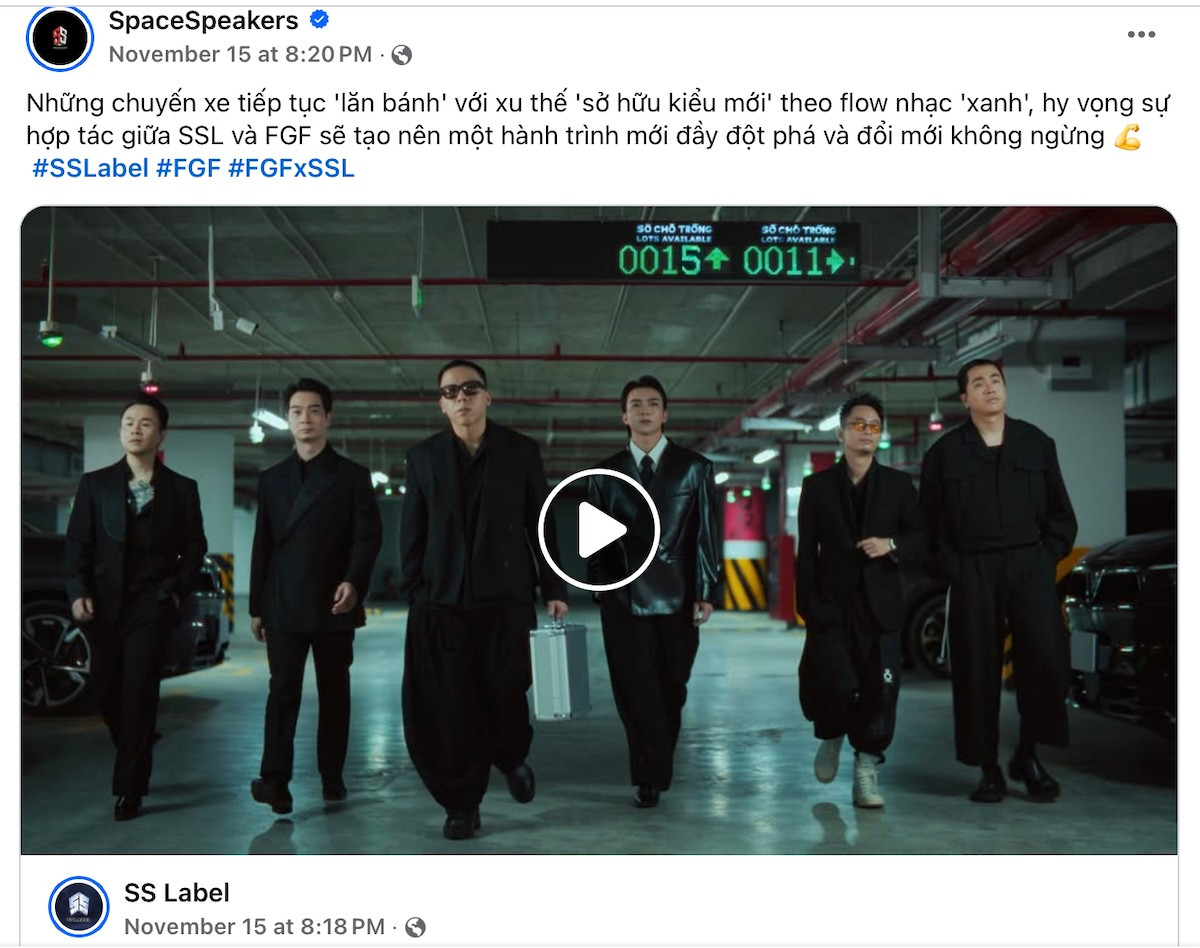Open the November 15 at 8:18 PM timestamp
Image resolution: width=1200 pixels, height=948 pixels.
[x=254, y=927]
